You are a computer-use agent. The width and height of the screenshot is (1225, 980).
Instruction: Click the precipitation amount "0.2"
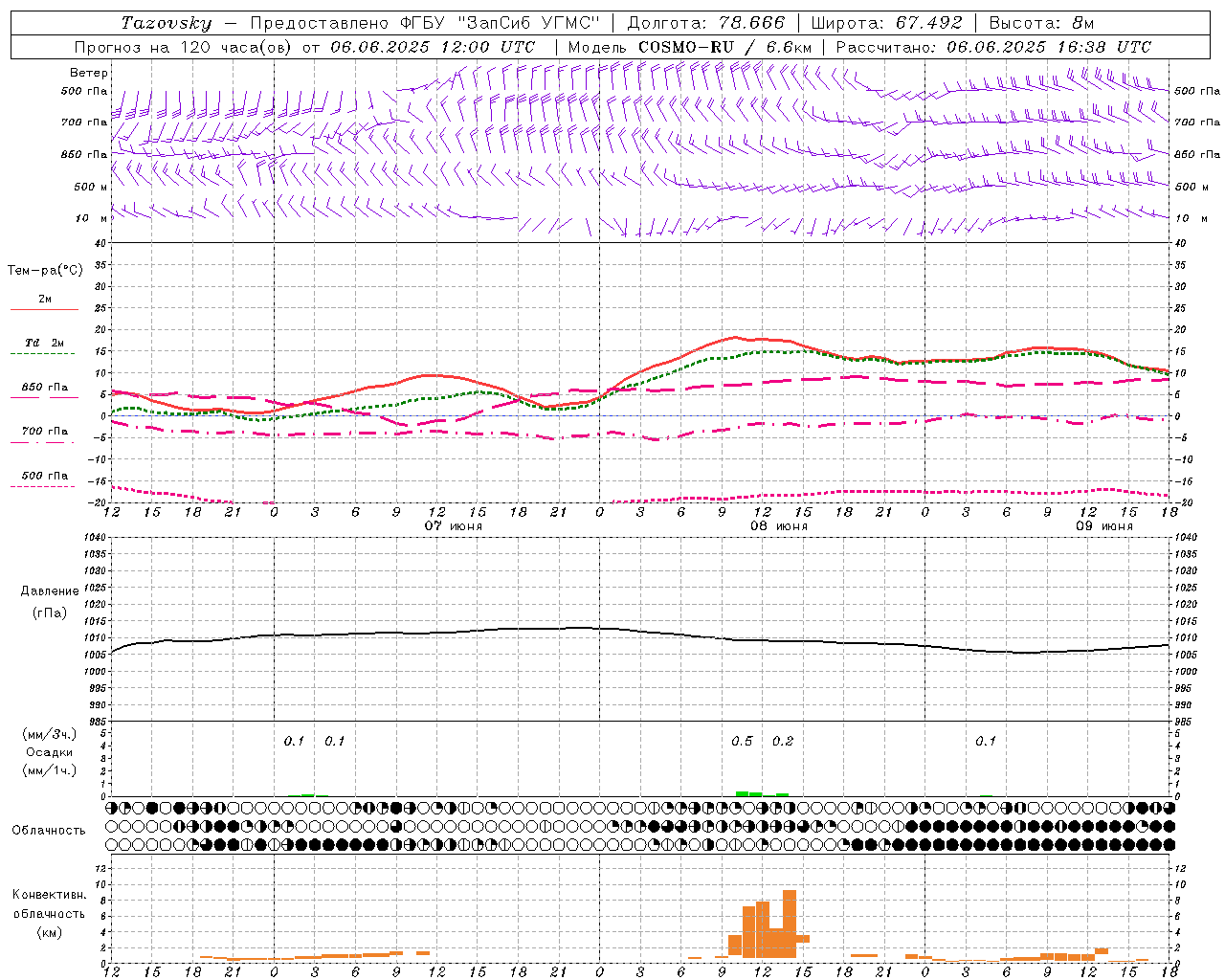[783, 742]
